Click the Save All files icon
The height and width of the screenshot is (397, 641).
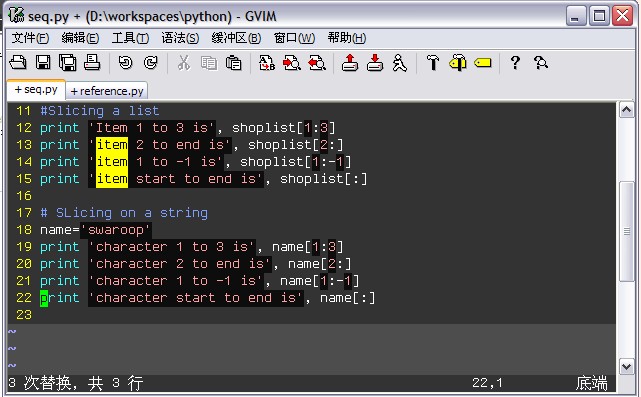[67, 63]
